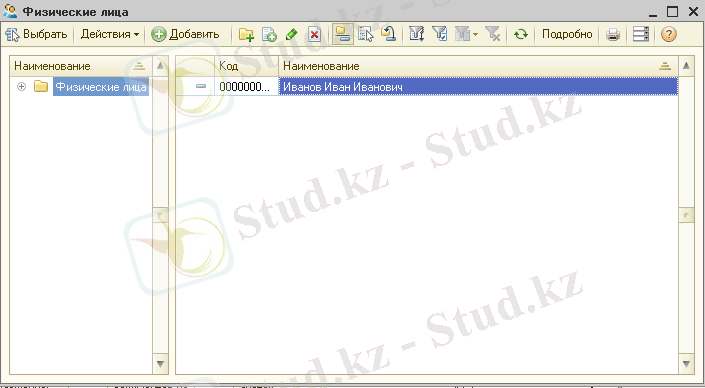Image resolution: width=705 pixels, height=388 pixels.
Task: Click the move to group icon
Action: (x=388, y=35)
